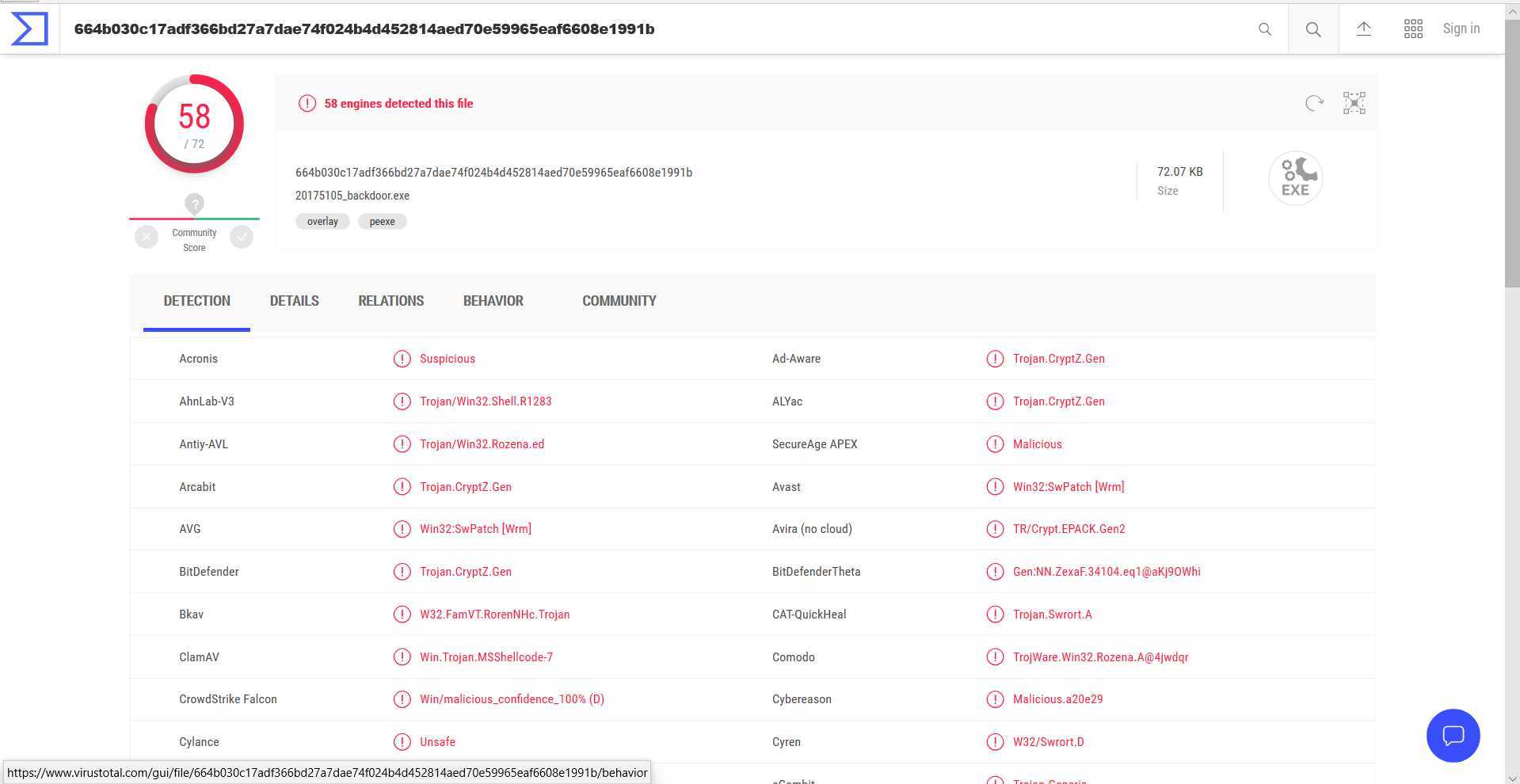Click the community score question mark icon
The image size is (1520, 784).
click(x=194, y=204)
